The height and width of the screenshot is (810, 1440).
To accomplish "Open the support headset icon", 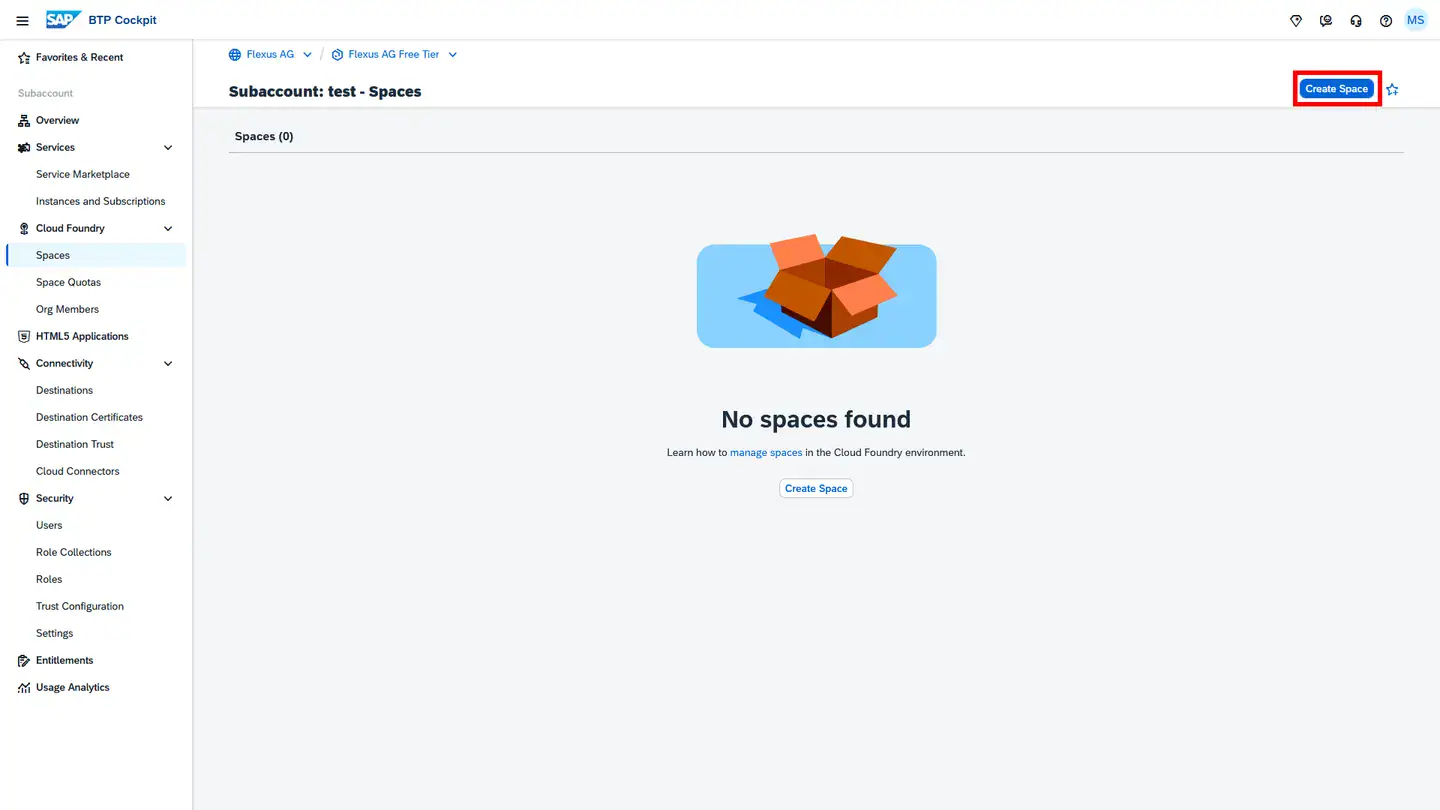I will tap(1356, 20).
